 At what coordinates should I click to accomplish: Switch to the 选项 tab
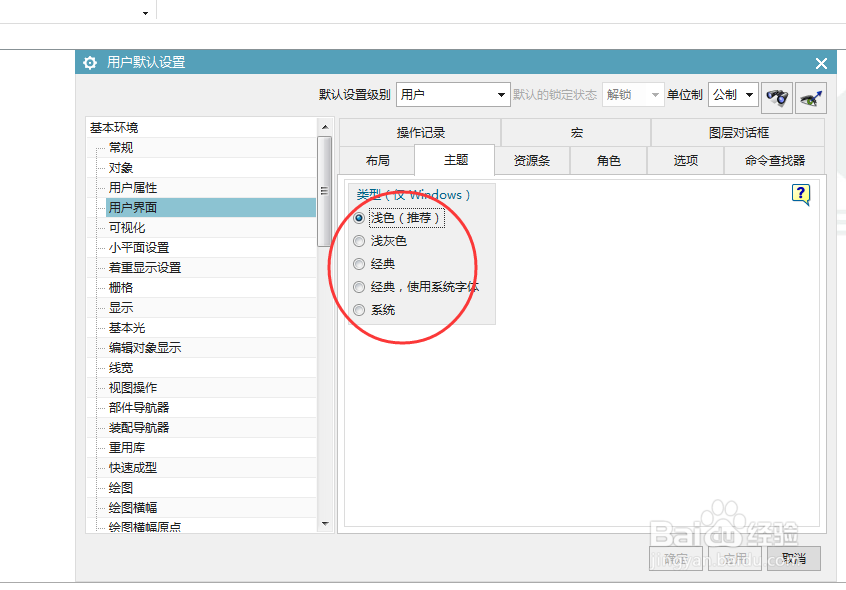(x=685, y=160)
